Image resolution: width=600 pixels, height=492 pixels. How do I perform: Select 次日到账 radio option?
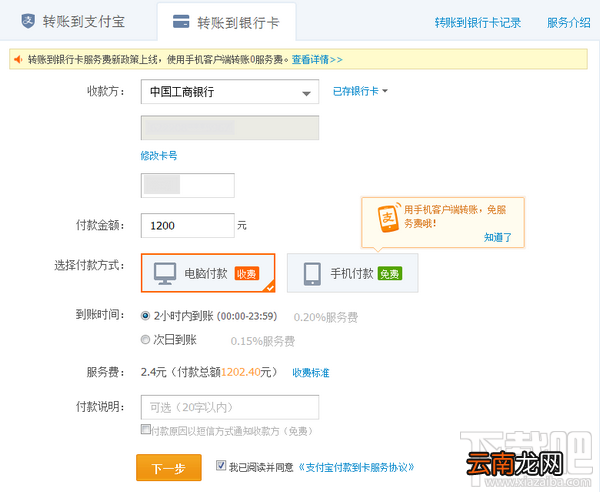(145, 339)
